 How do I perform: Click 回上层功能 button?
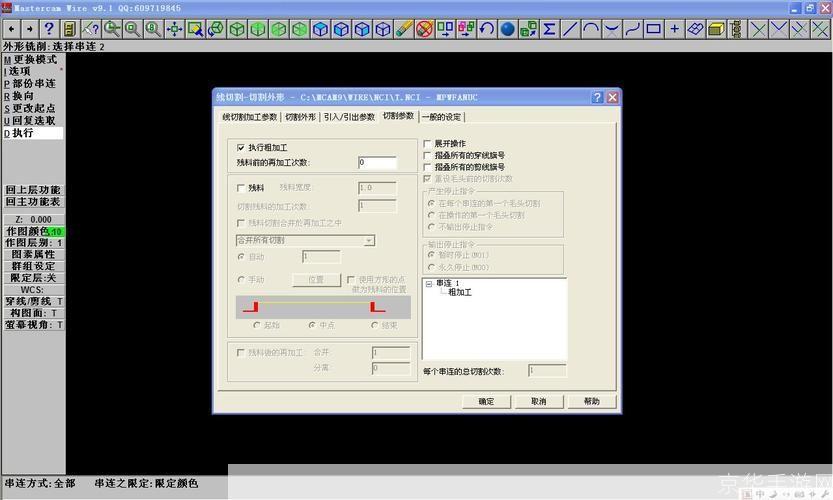(x=33, y=190)
